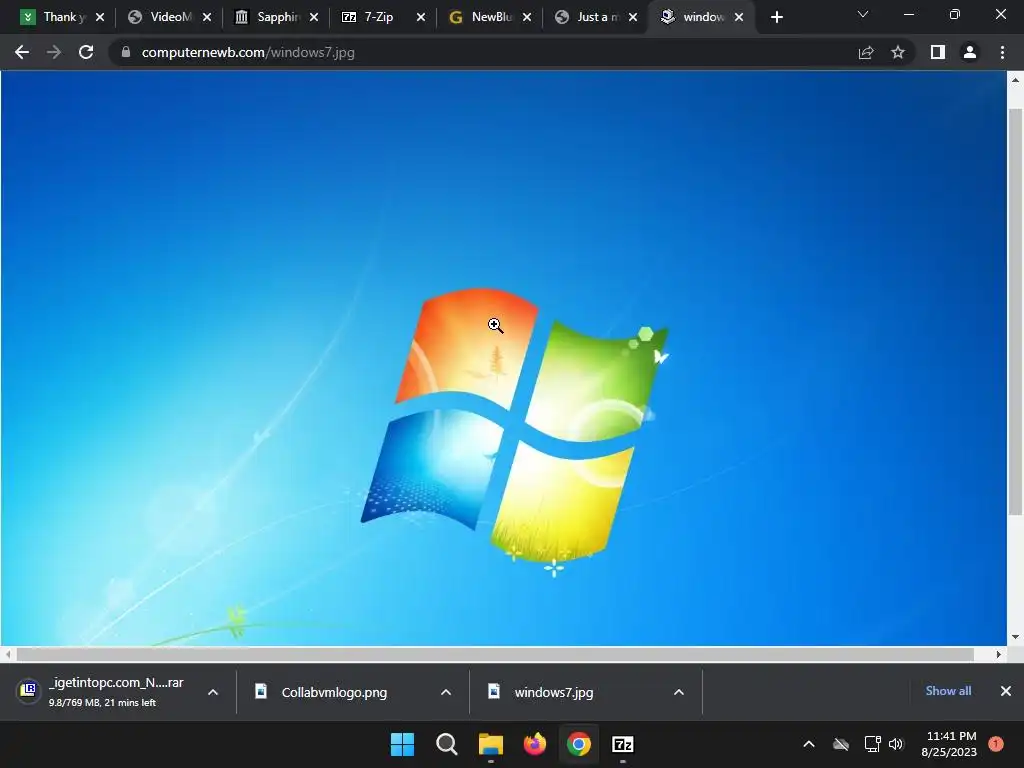Open the tab search dropdown

863,14
